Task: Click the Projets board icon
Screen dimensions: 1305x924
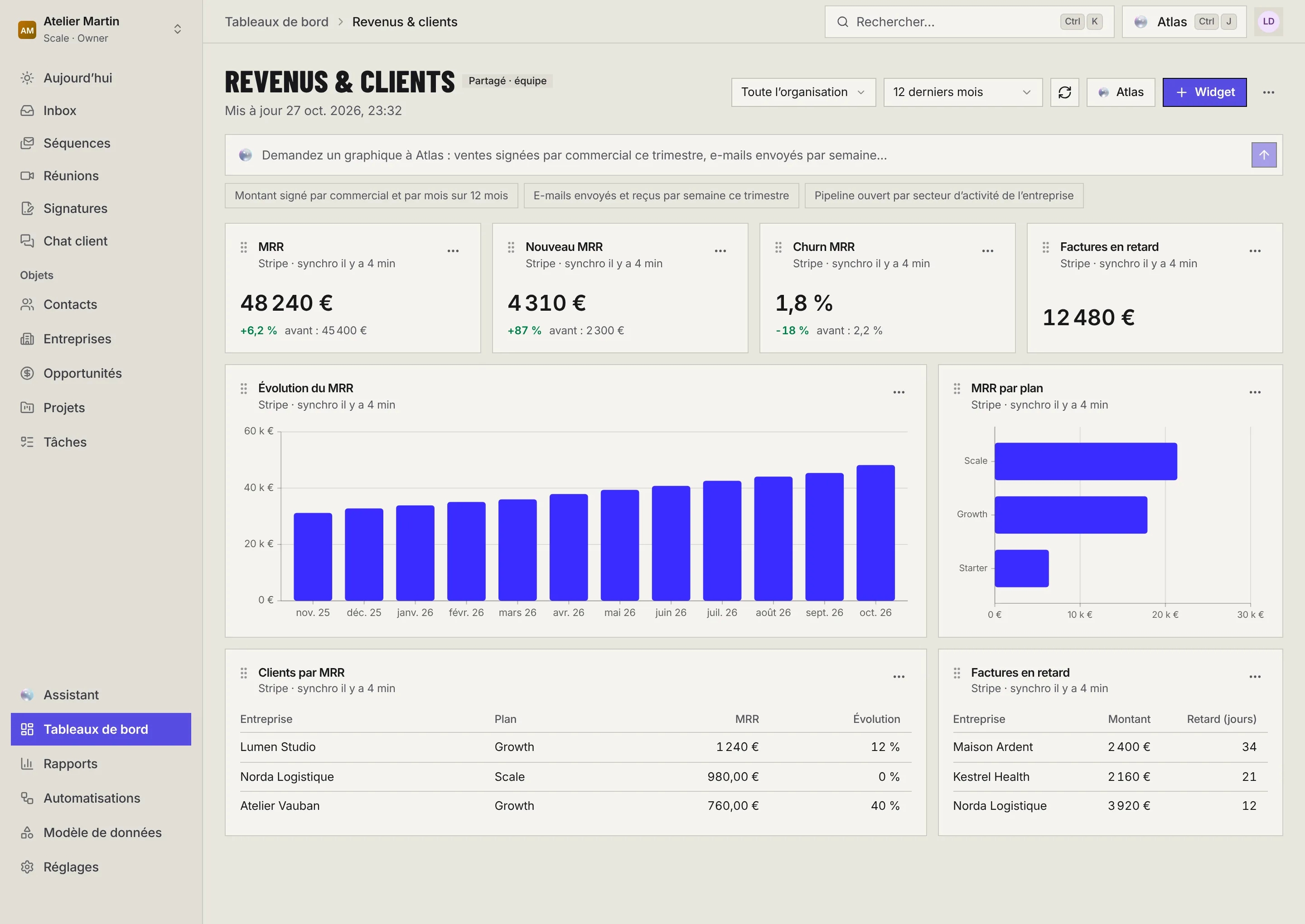Action: click(x=27, y=407)
